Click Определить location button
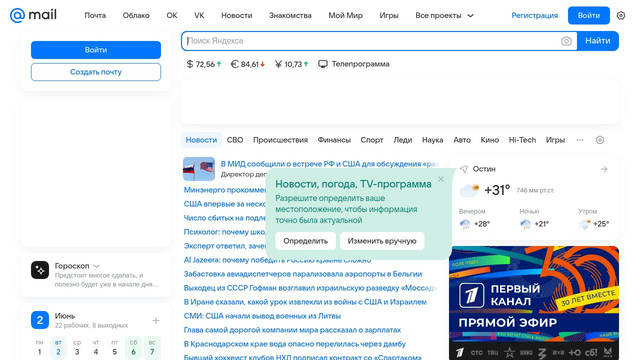 pos(306,241)
